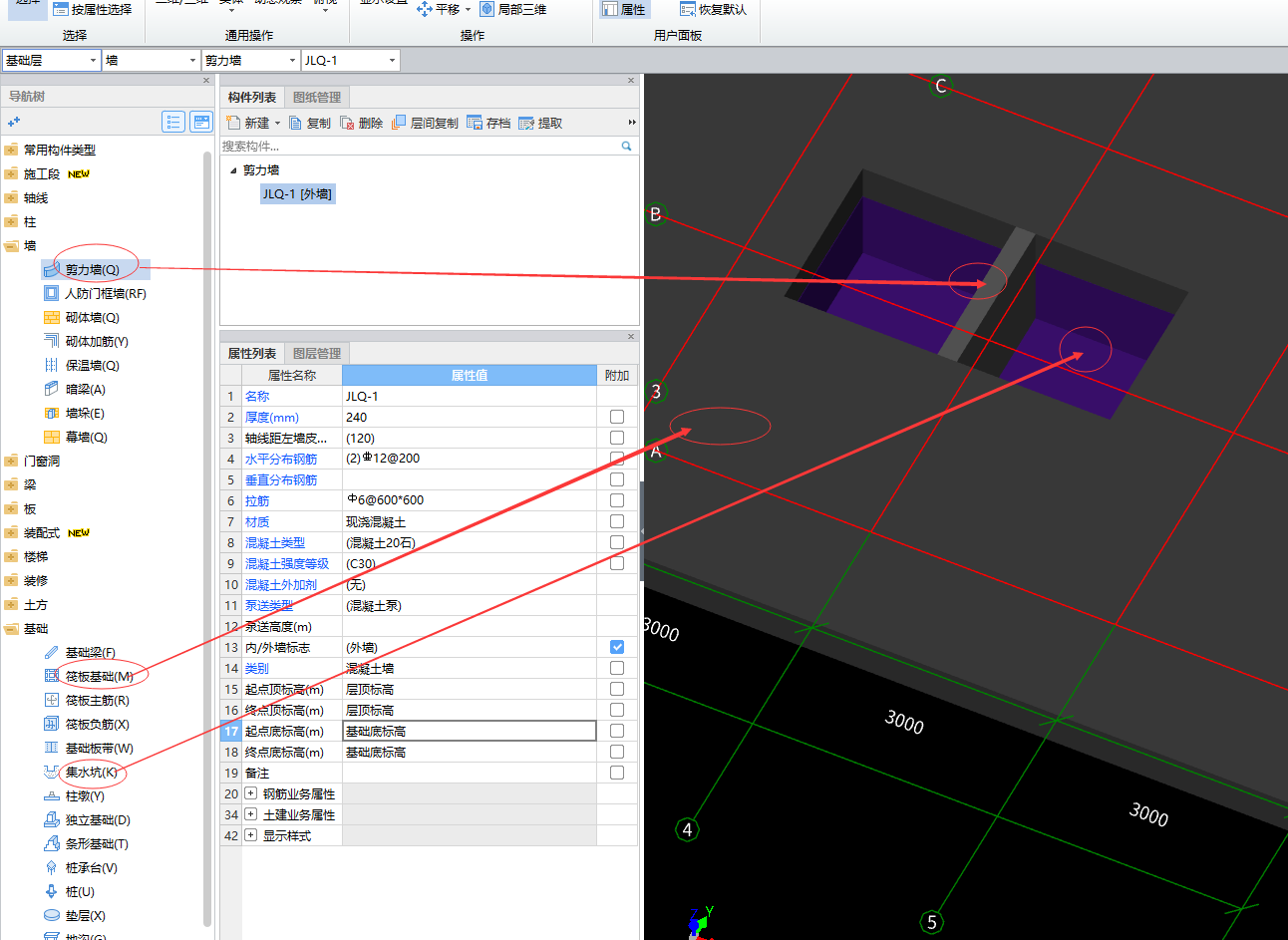
Task: Click the 暗梁(A) icon
Action: click(x=52, y=389)
